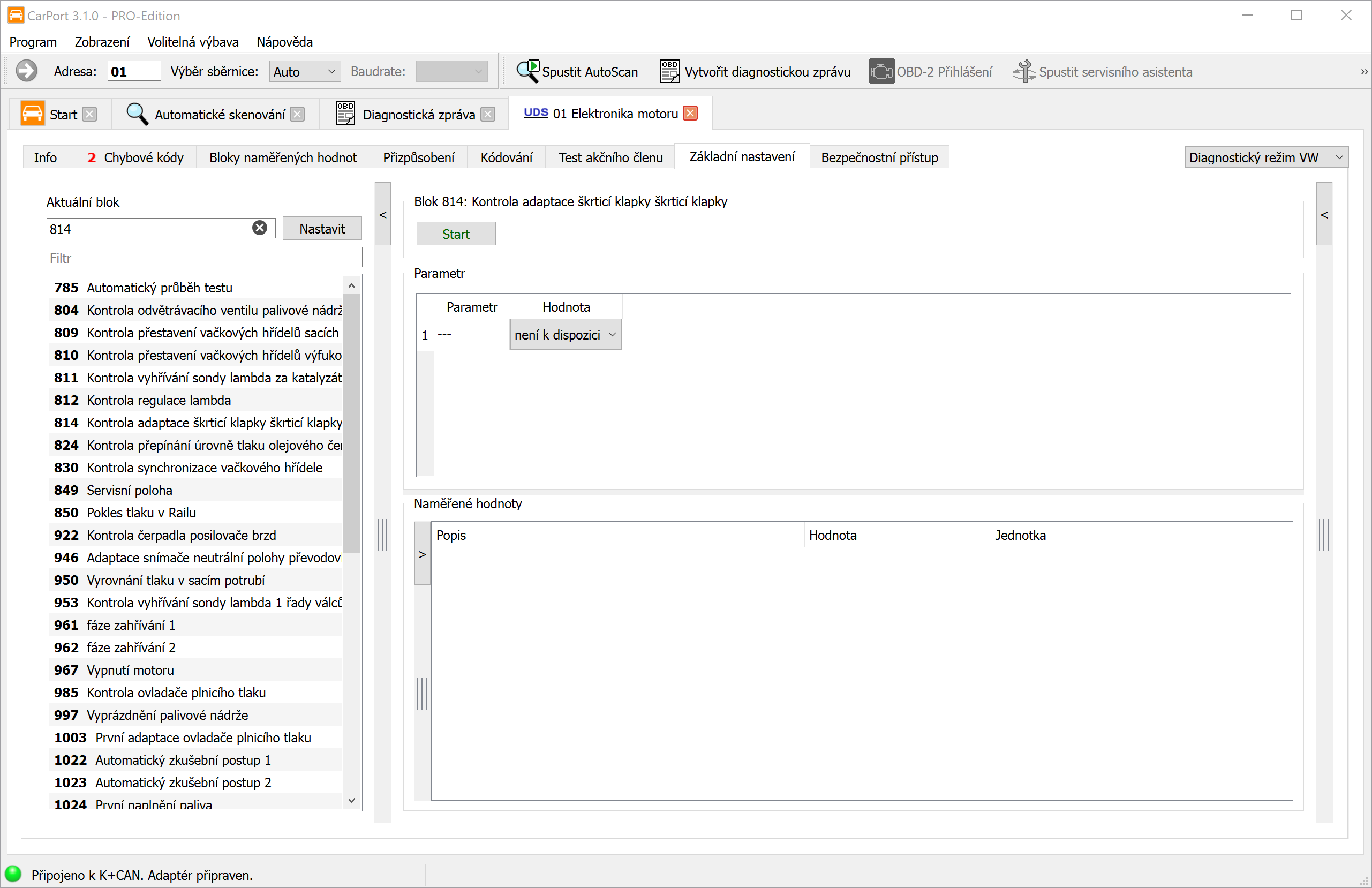Screen dimensions: 1372x888
Task: Click the Vytvořit diagnostickou zprávu icon
Action: (x=669, y=72)
